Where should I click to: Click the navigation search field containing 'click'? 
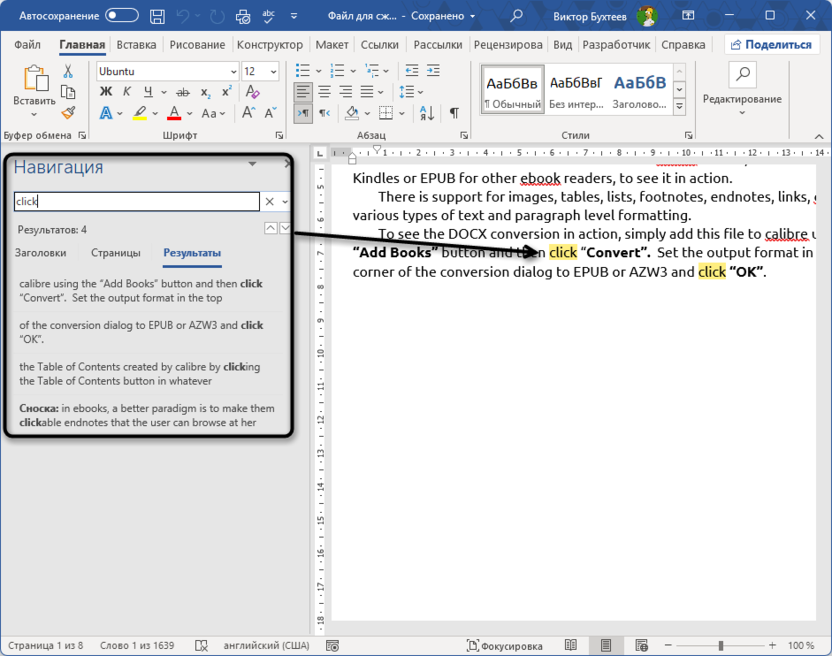point(136,202)
